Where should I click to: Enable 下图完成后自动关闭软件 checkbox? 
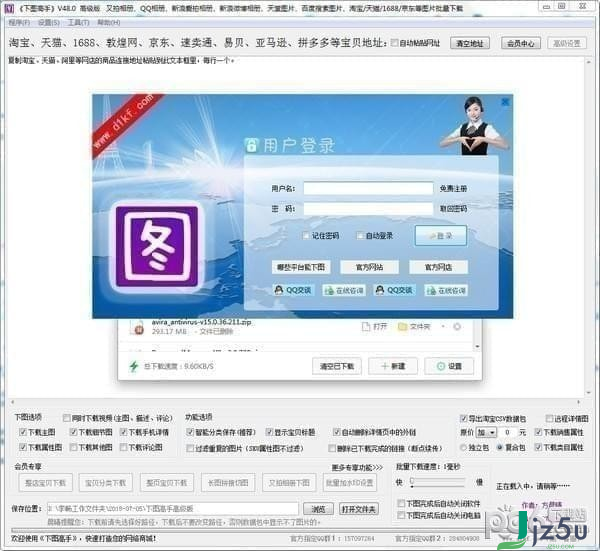401,503
